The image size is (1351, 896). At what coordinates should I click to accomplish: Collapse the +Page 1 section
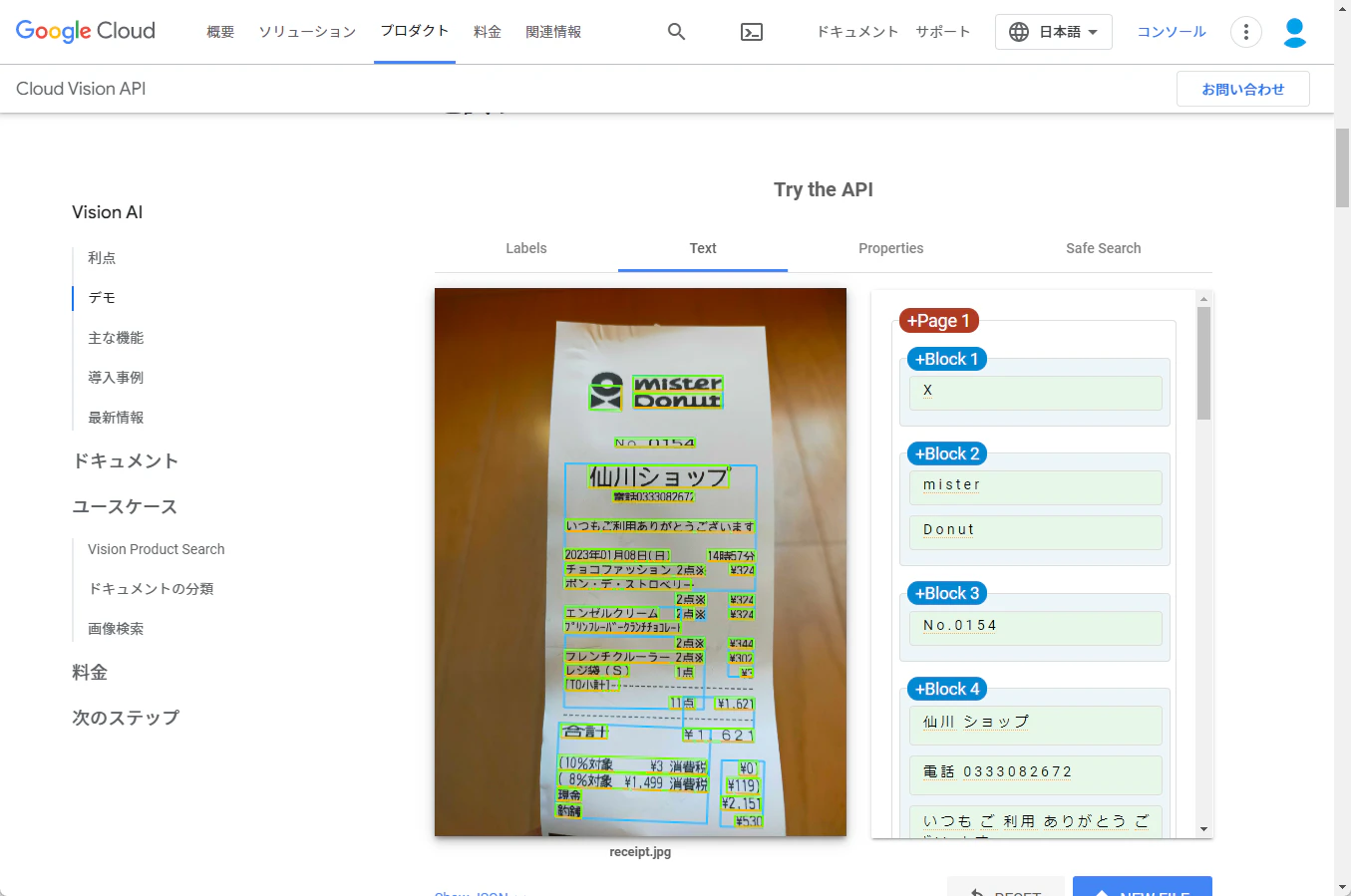pyautogui.click(x=938, y=321)
